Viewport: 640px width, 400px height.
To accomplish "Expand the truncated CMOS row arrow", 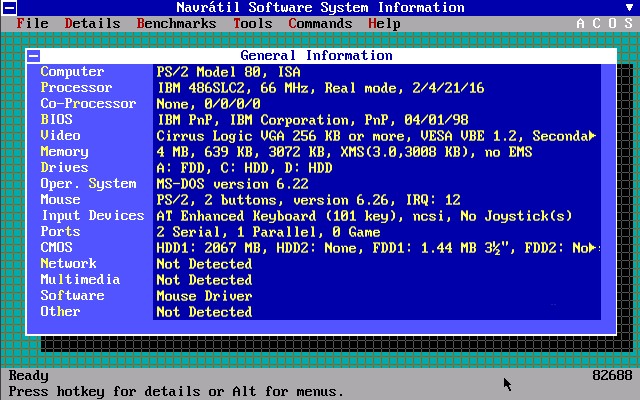I will point(593,248).
